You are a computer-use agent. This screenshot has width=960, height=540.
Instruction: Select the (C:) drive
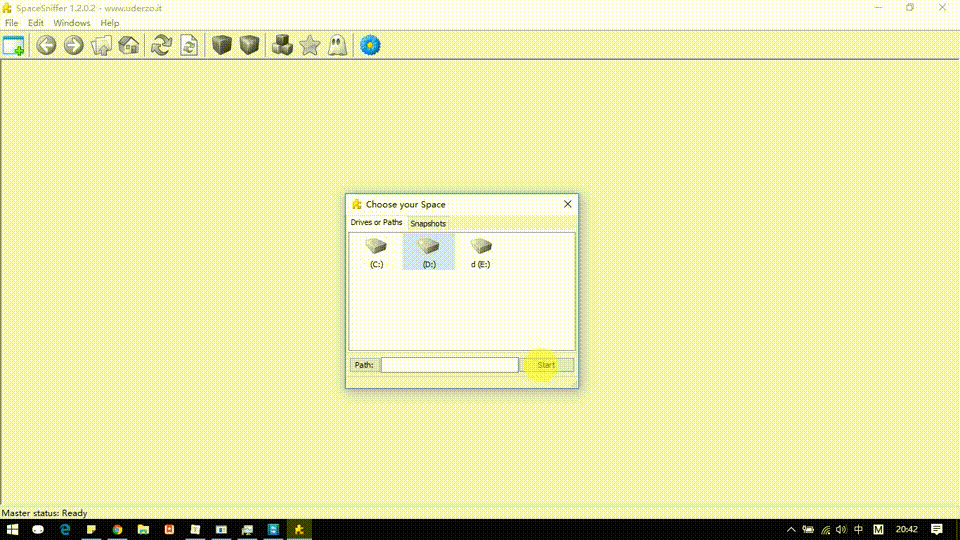pos(376,252)
